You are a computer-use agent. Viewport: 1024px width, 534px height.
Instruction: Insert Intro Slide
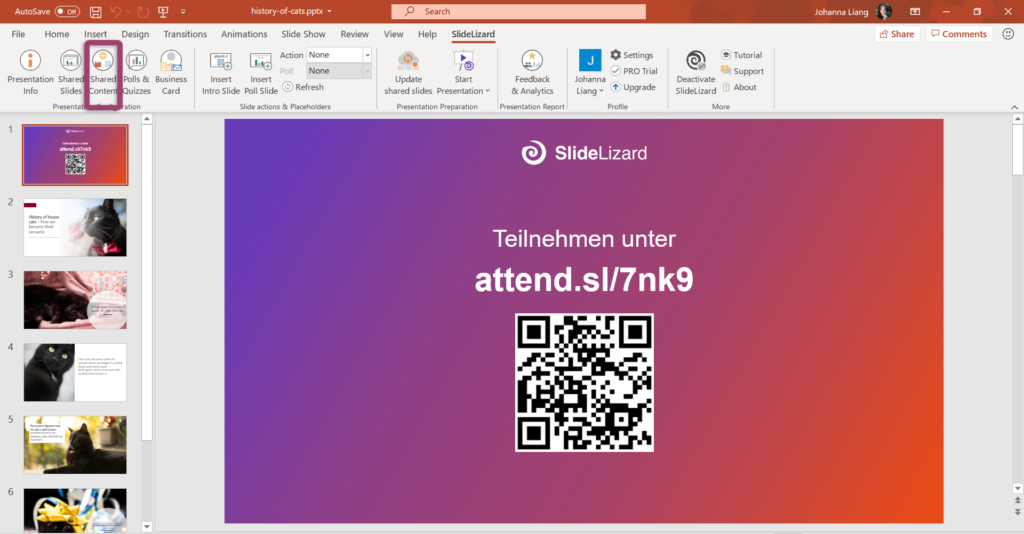point(221,72)
